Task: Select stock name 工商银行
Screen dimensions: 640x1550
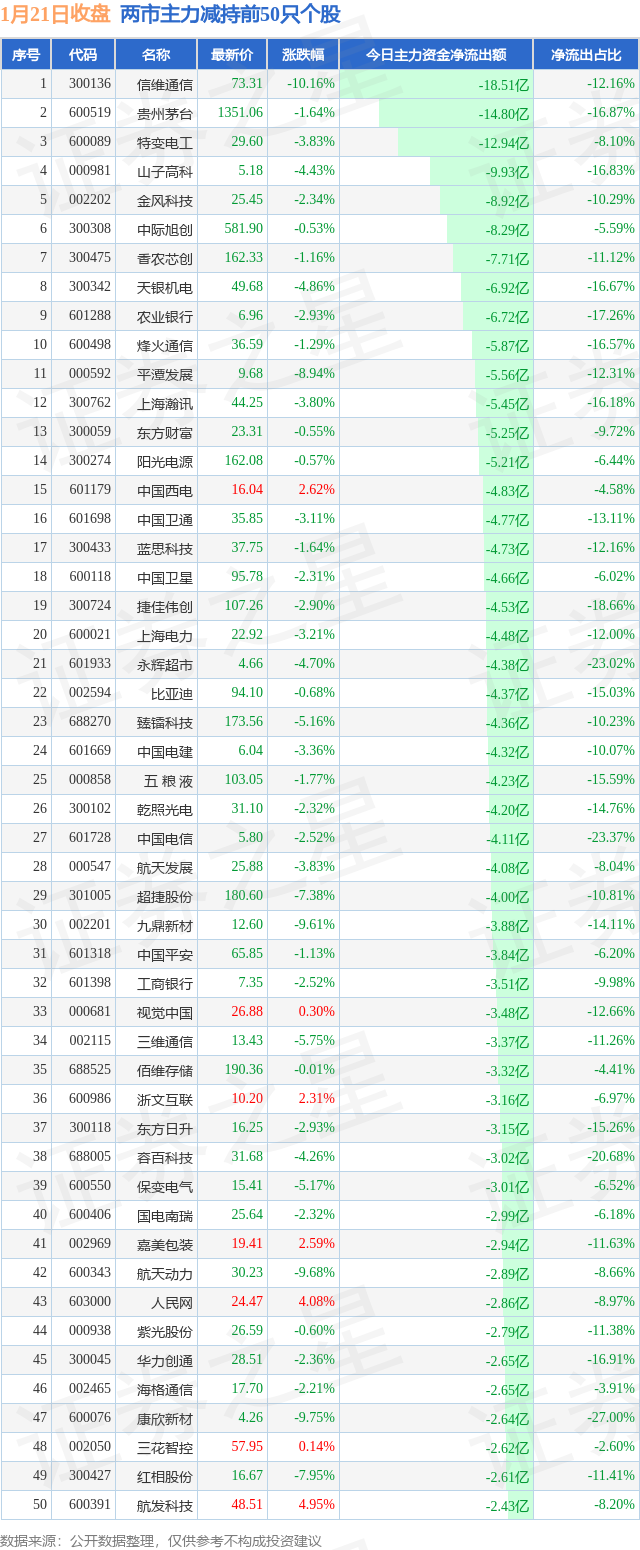Action: (165, 983)
